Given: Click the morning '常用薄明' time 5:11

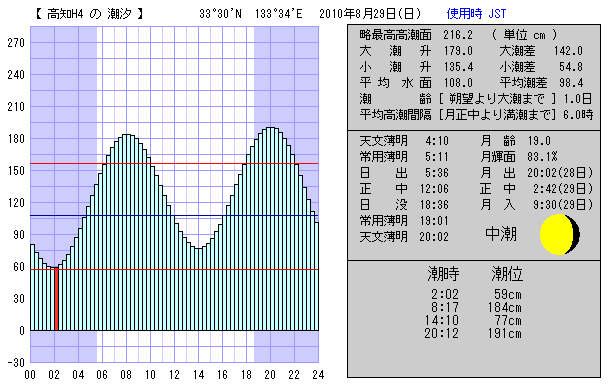Looking at the screenshot, I should click(436, 157).
